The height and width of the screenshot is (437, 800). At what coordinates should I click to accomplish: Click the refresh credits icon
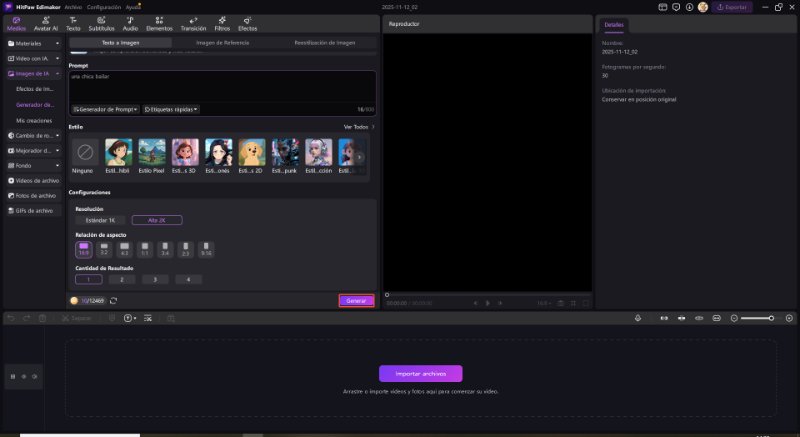(x=113, y=300)
